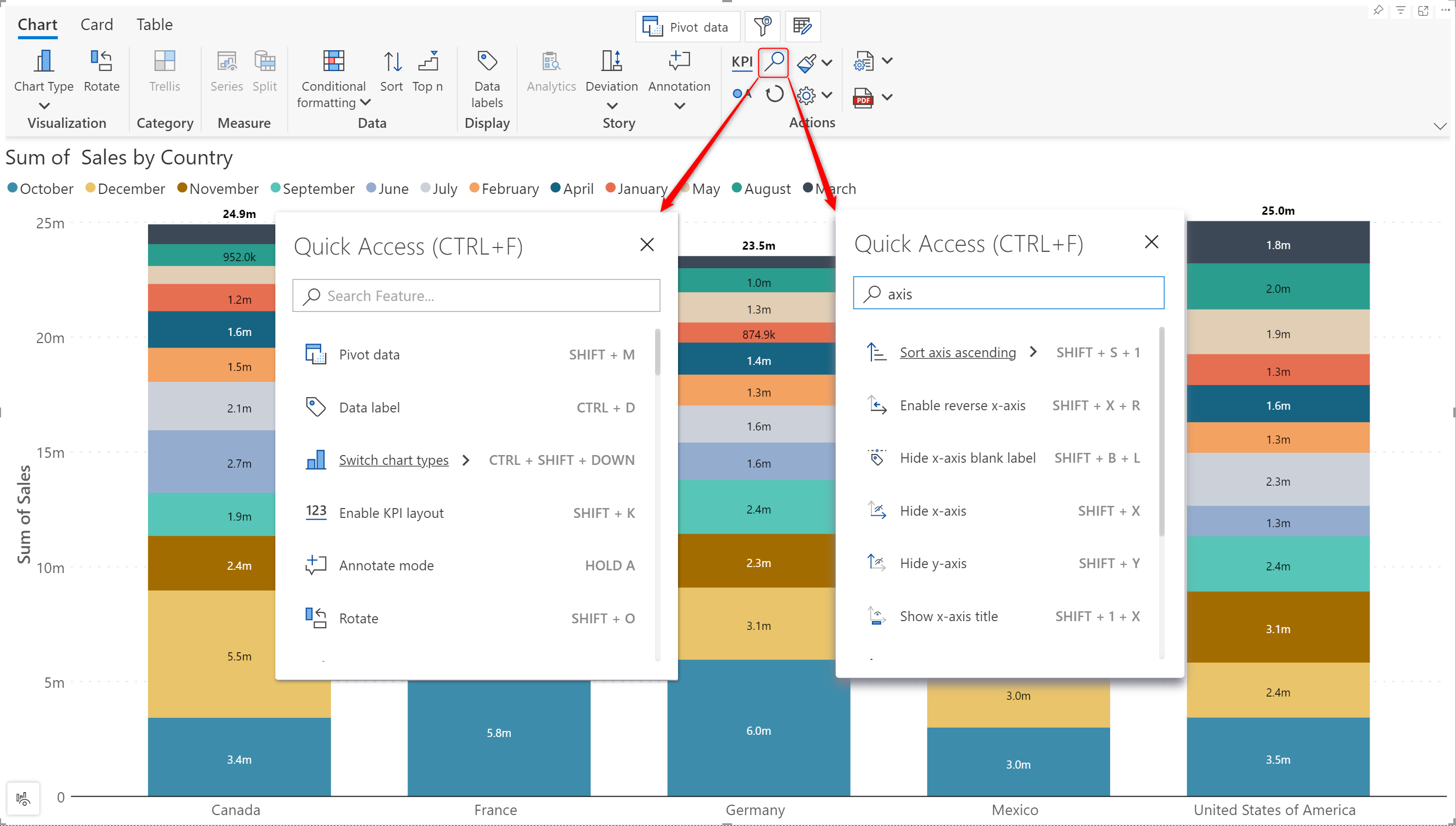Click the reset refresh icon
The image size is (1456, 826).
774,94
